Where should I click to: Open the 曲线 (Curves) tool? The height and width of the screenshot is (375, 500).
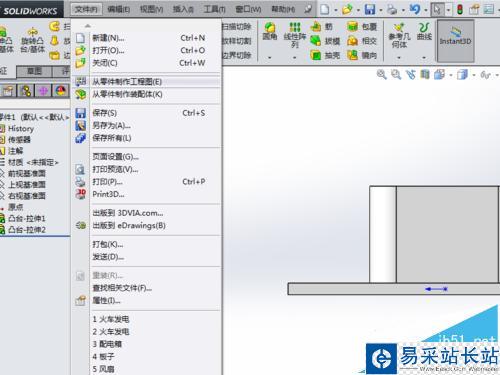[424, 31]
